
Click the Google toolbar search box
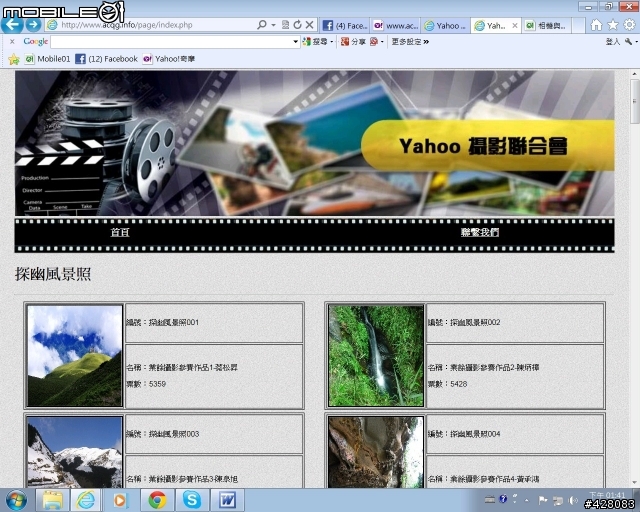coord(171,42)
